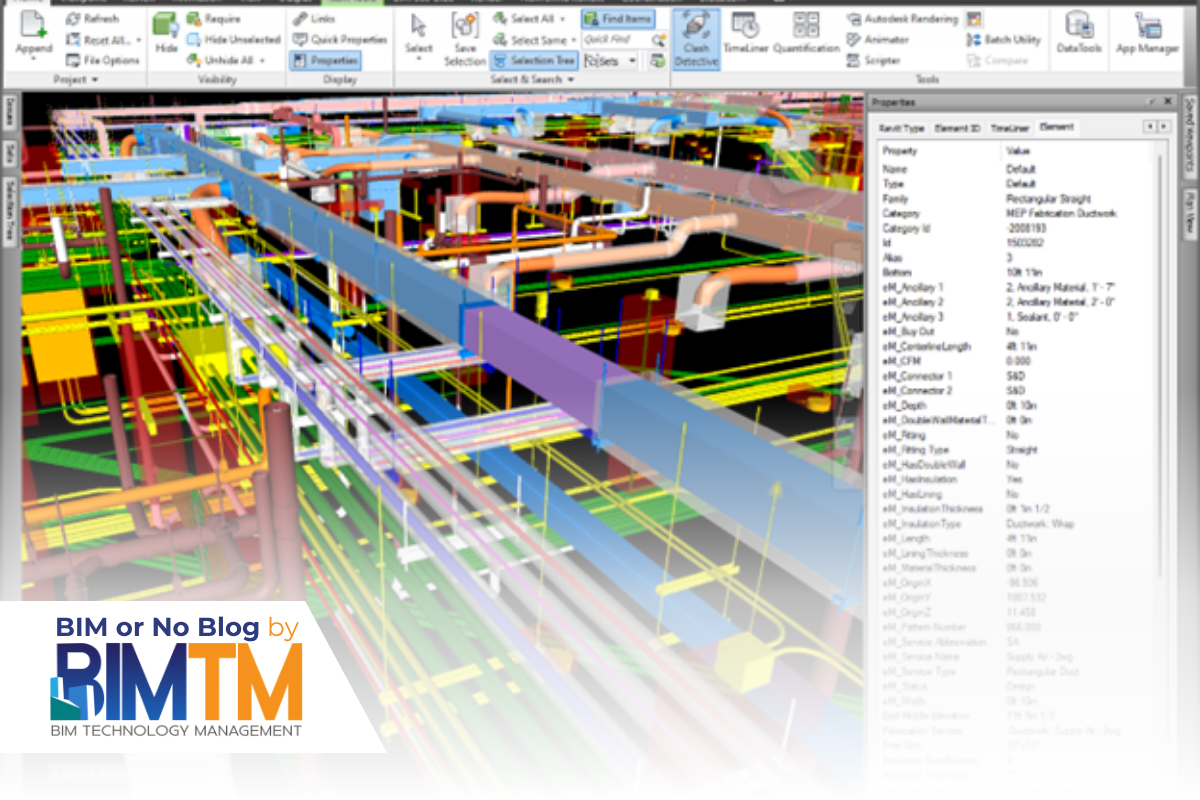The width and height of the screenshot is (1200, 800).
Task: Select the eM_InsulationType property row
Action: [1016, 524]
